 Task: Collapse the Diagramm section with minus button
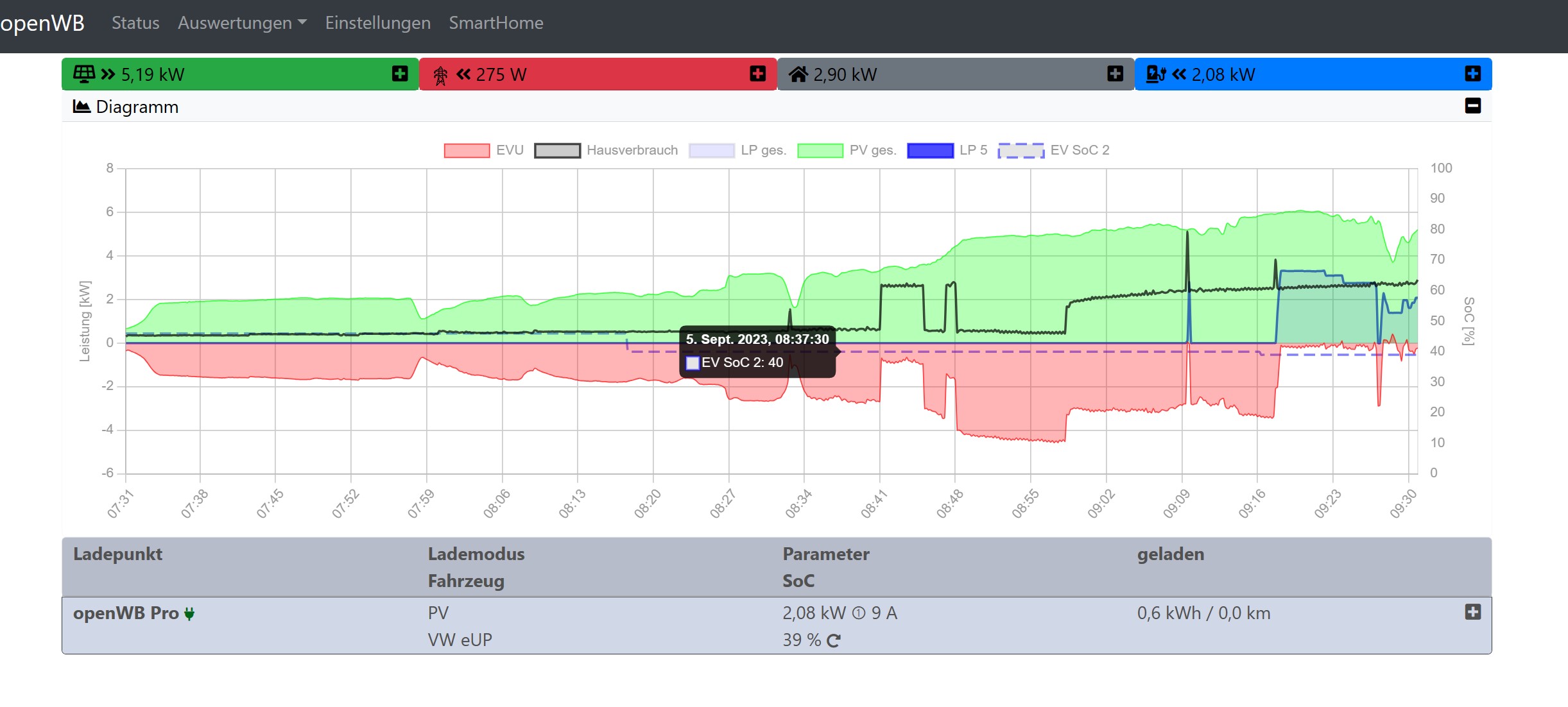point(1472,106)
